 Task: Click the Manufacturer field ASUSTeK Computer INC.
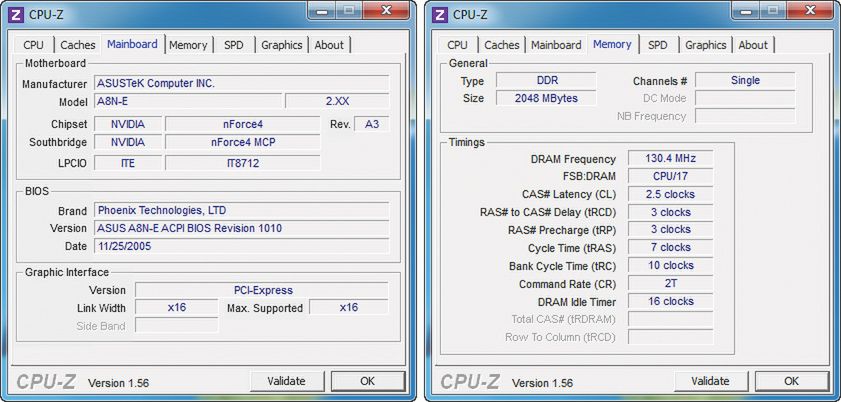(x=242, y=83)
